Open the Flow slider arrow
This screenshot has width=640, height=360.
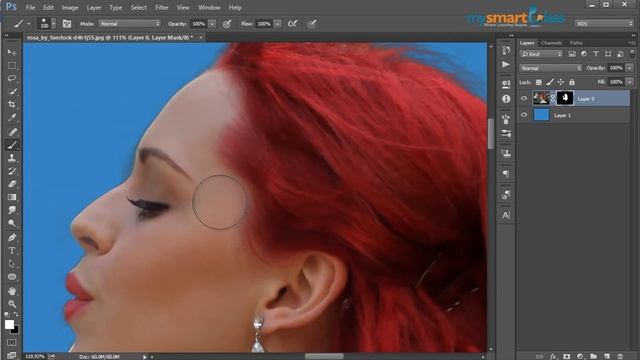click(x=277, y=24)
